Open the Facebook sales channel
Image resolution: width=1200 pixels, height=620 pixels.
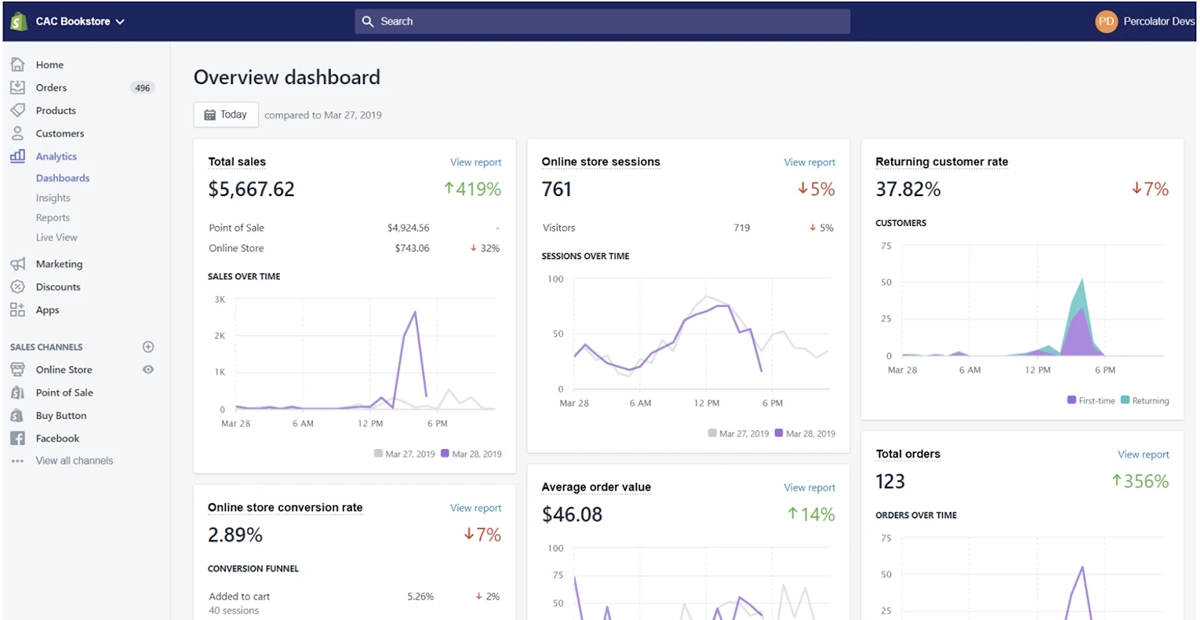(58, 439)
